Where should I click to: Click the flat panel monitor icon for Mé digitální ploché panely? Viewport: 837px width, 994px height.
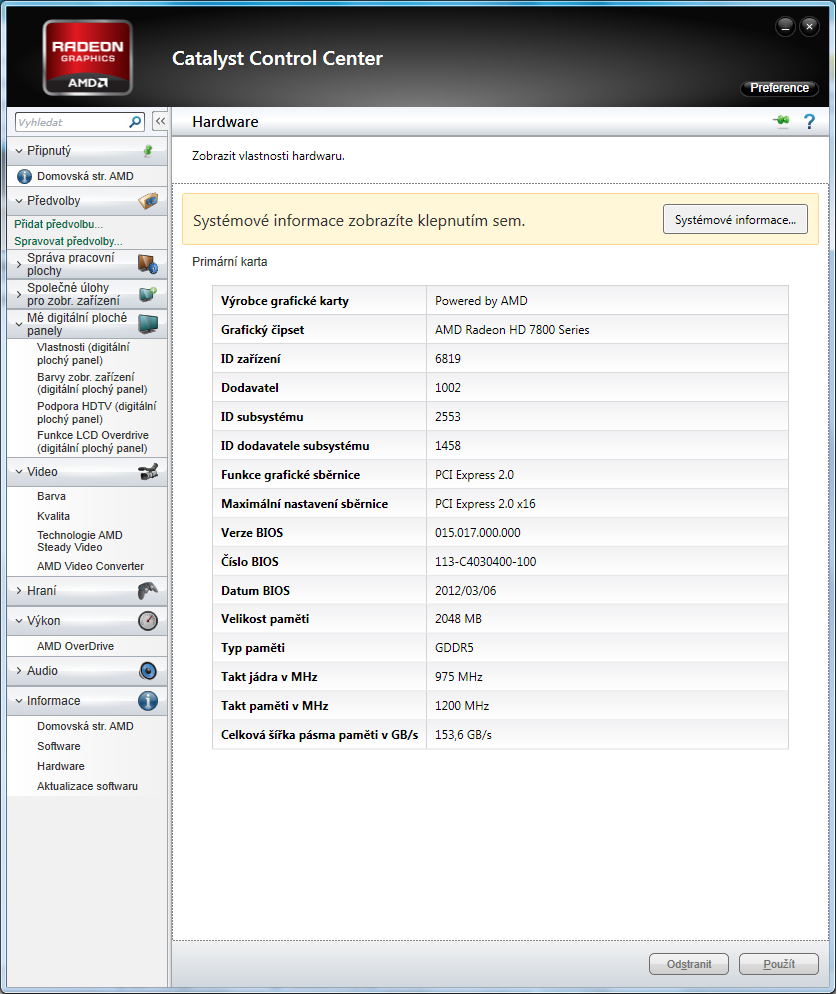148,324
